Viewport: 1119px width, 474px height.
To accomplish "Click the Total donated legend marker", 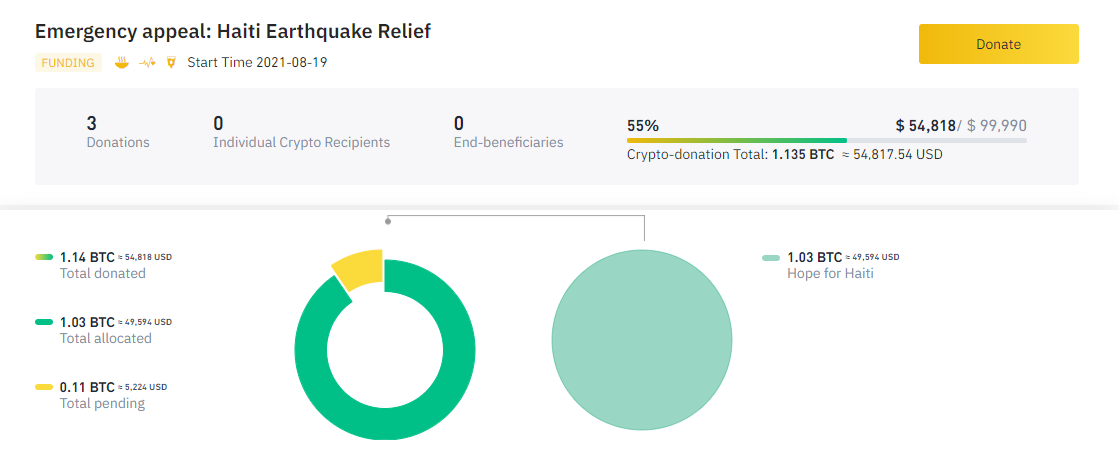I will click(44, 257).
